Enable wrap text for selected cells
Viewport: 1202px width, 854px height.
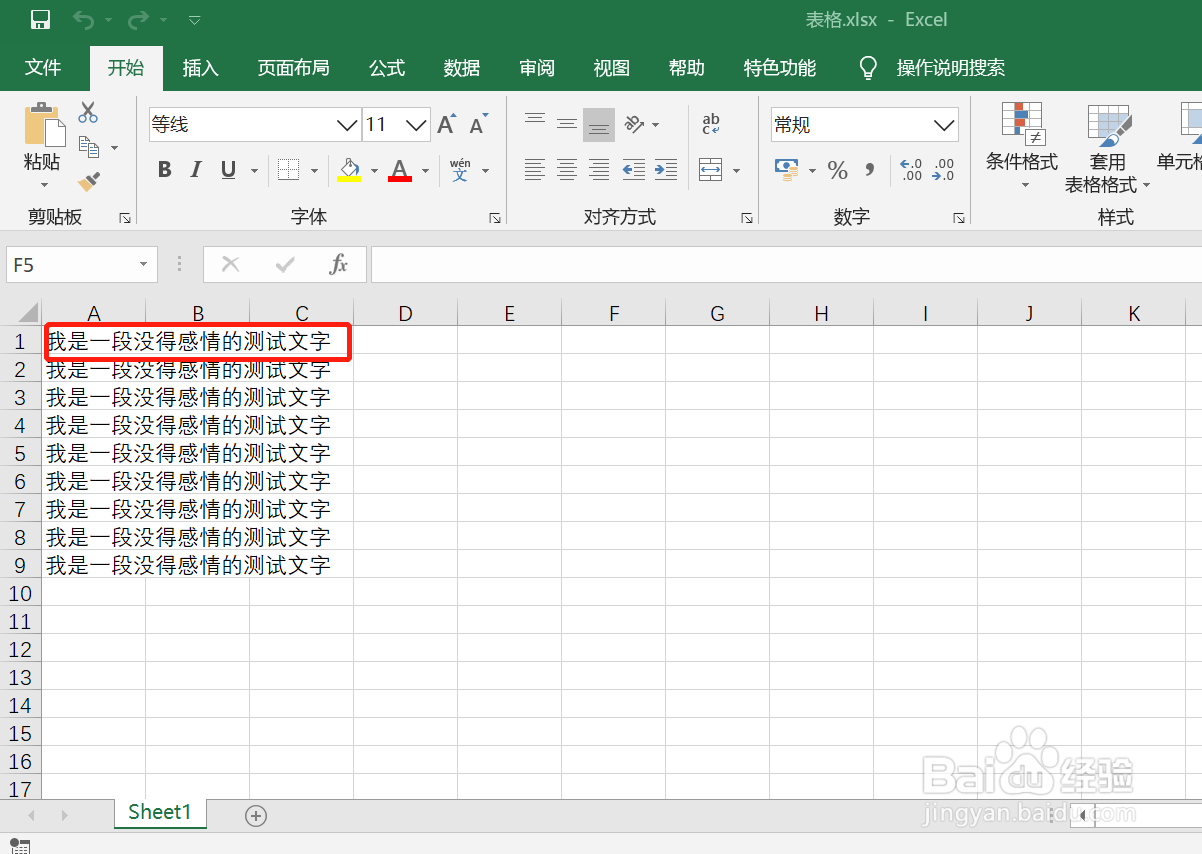(x=710, y=124)
